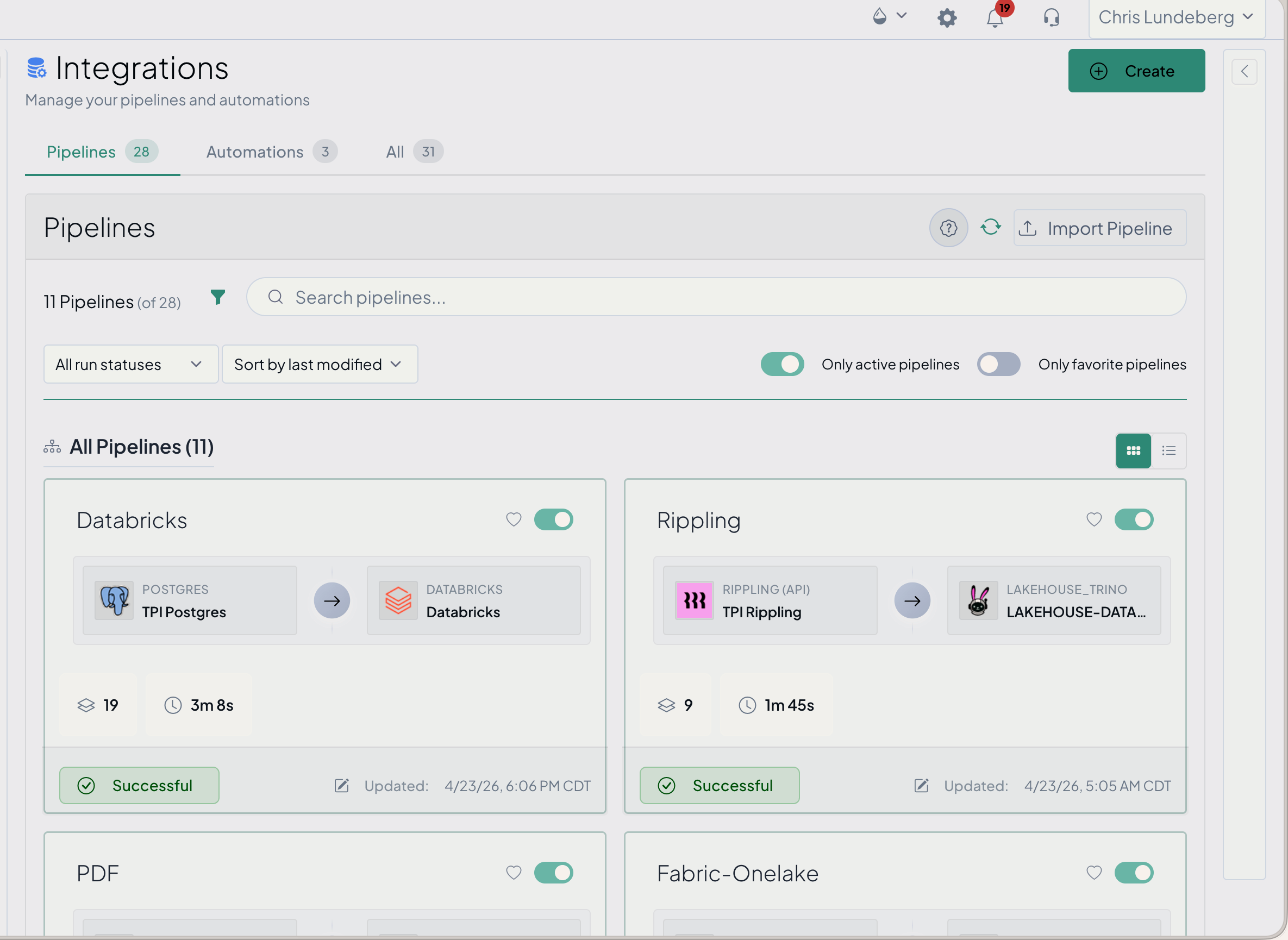Click the TPI Rippling source connector

pyautogui.click(x=770, y=600)
